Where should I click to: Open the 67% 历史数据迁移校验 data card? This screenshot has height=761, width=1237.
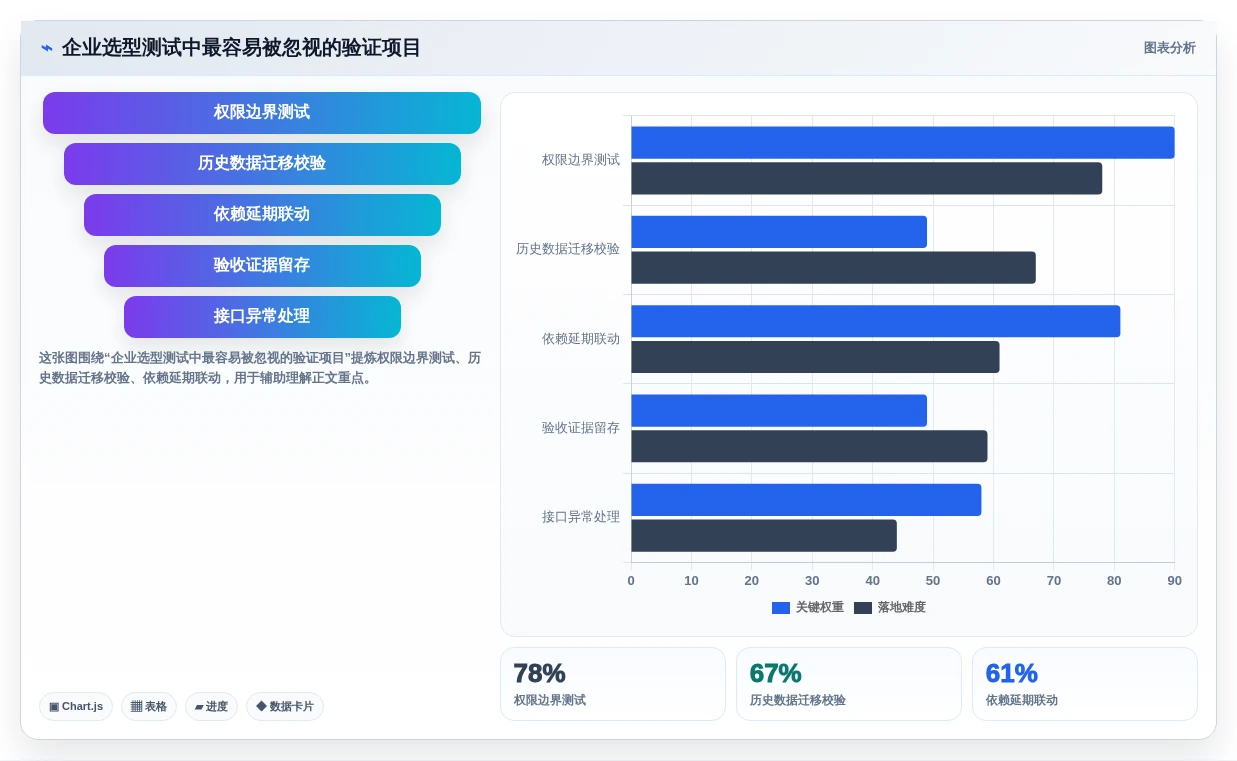point(849,684)
